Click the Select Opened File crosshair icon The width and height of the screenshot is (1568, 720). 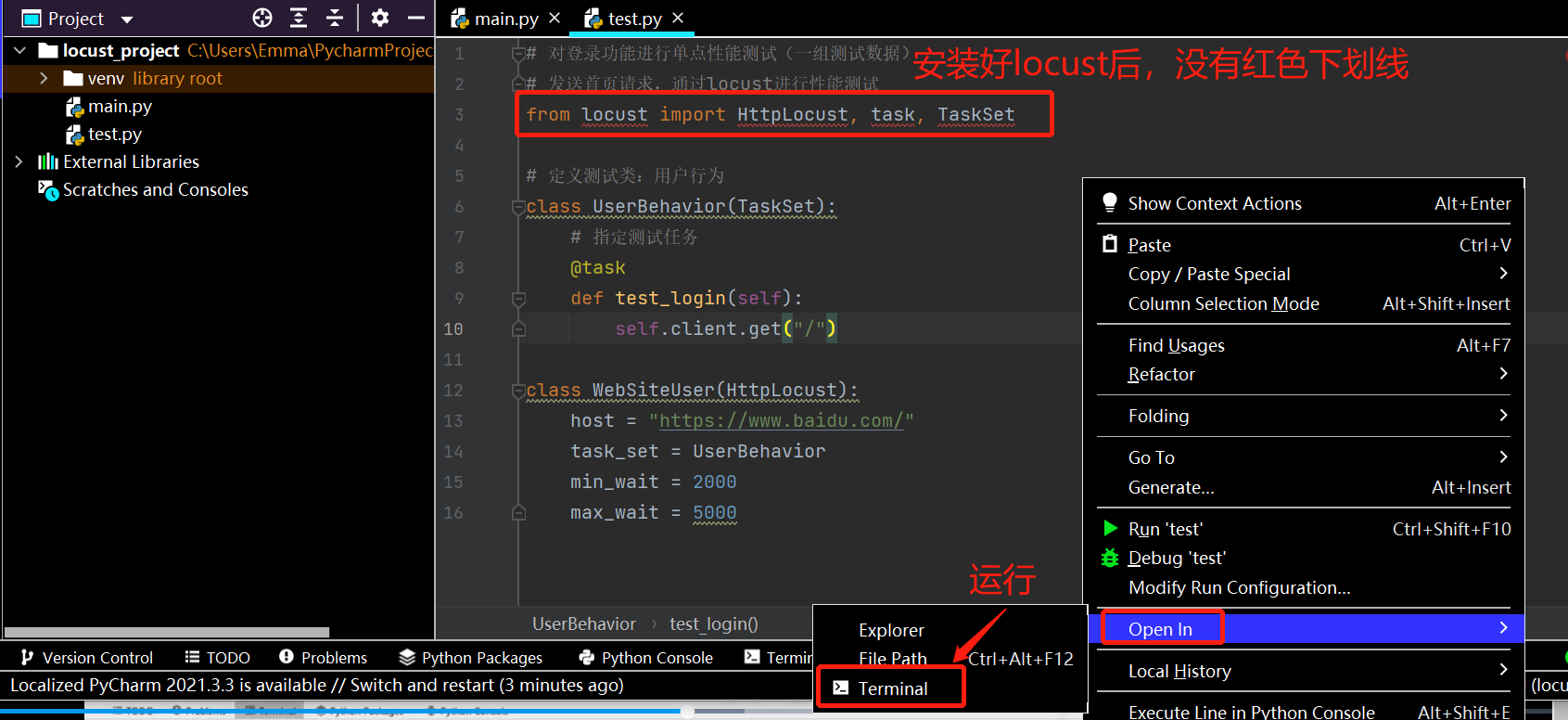pos(262,18)
